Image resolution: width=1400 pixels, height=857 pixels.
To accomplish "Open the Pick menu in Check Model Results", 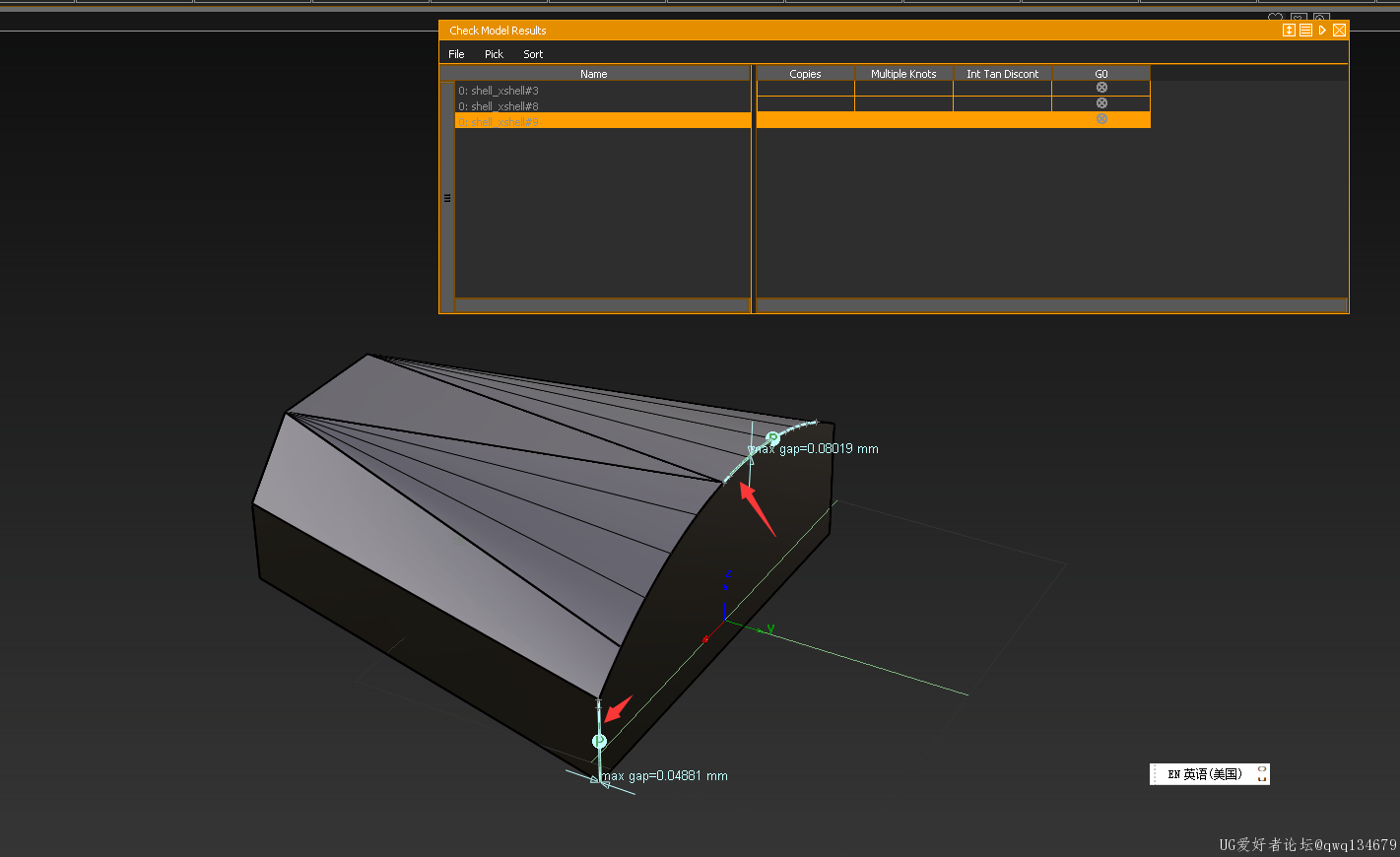I will pyautogui.click(x=494, y=54).
